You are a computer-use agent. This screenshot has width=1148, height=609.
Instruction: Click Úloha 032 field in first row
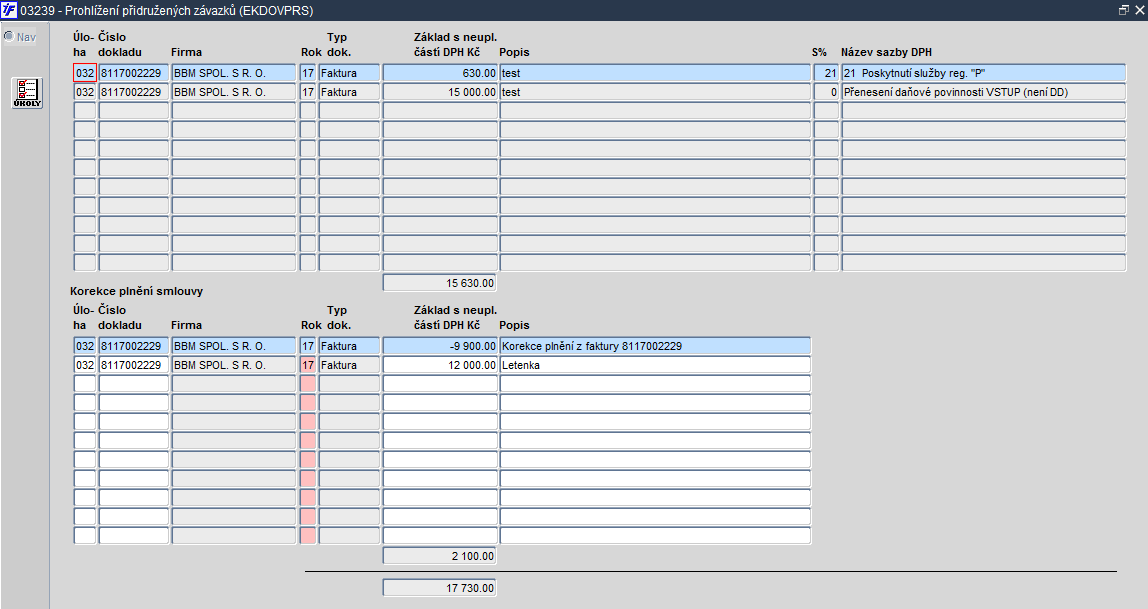coord(85,73)
